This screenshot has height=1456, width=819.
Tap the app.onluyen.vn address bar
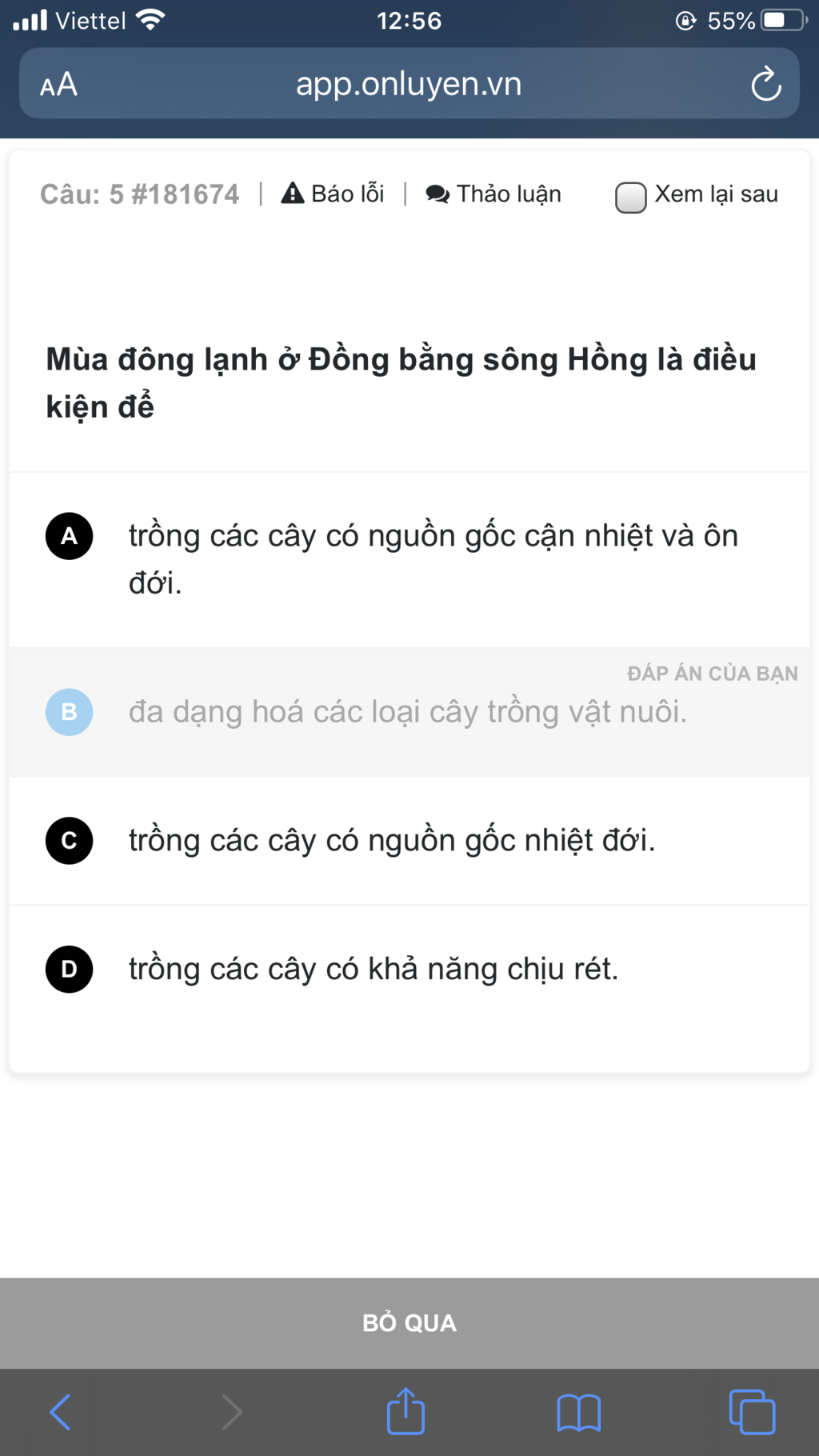(x=409, y=83)
